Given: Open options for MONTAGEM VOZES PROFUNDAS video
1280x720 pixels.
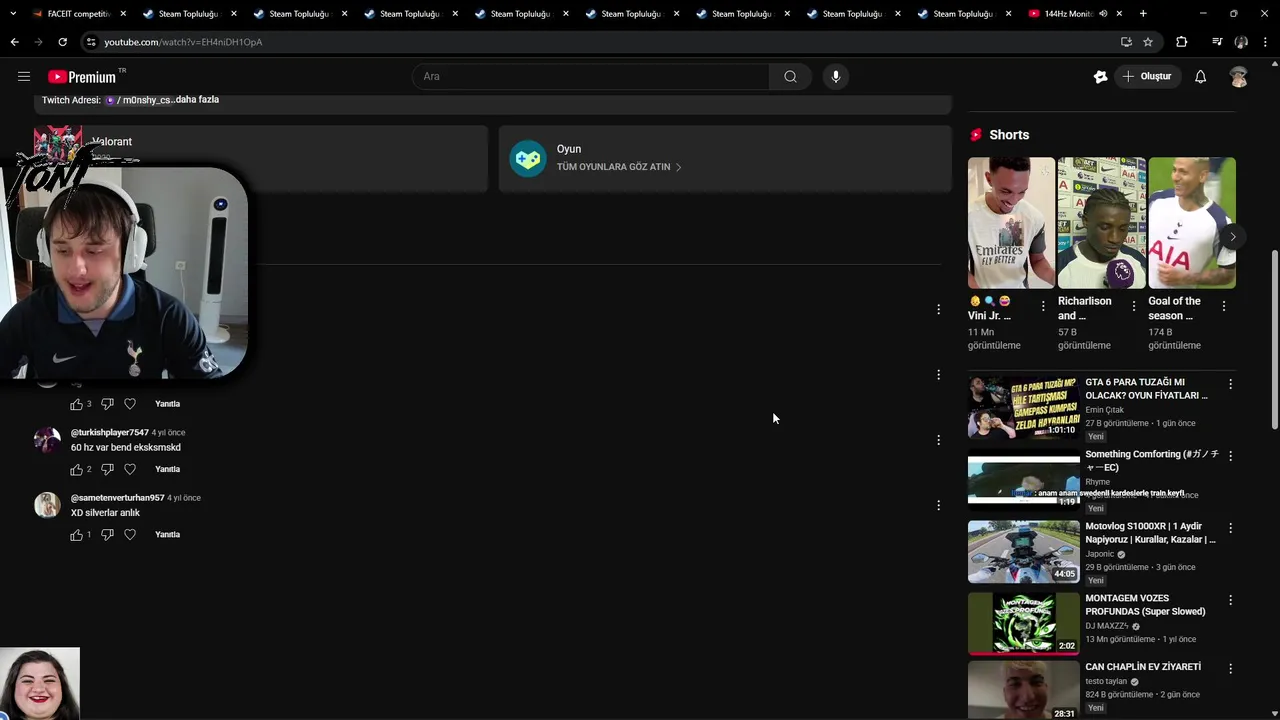Looking at the screenshot, I should click(1230, 600).
